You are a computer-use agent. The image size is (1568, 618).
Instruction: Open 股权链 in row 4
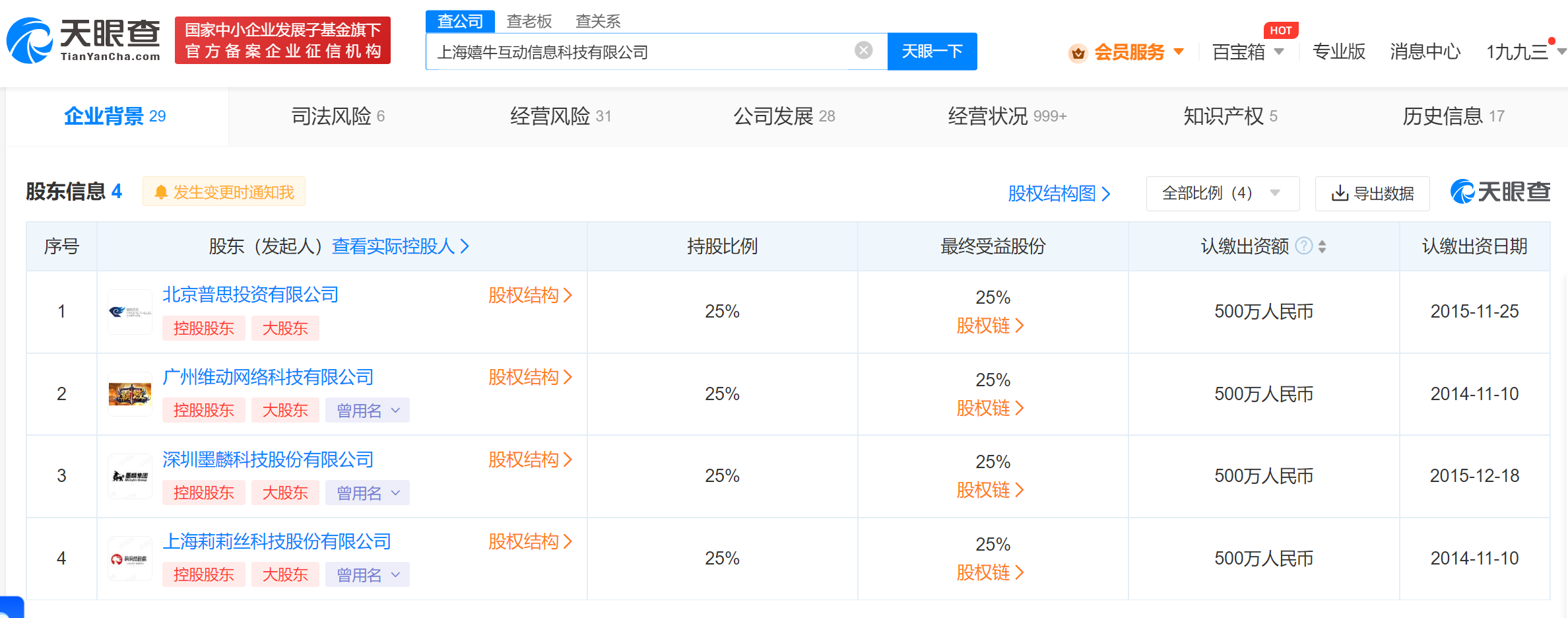[990, 572]
